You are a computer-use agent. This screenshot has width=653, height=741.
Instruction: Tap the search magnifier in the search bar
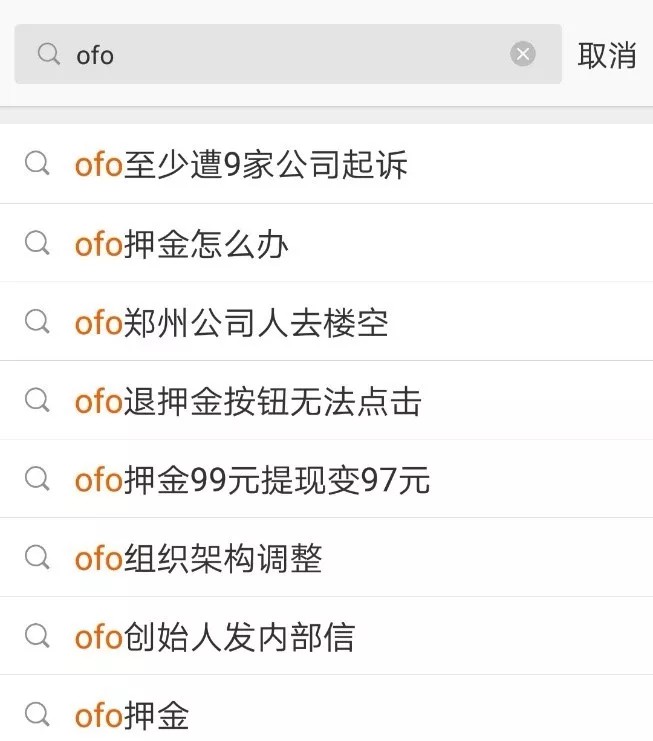pyautogui.click(x=48, y=54)
